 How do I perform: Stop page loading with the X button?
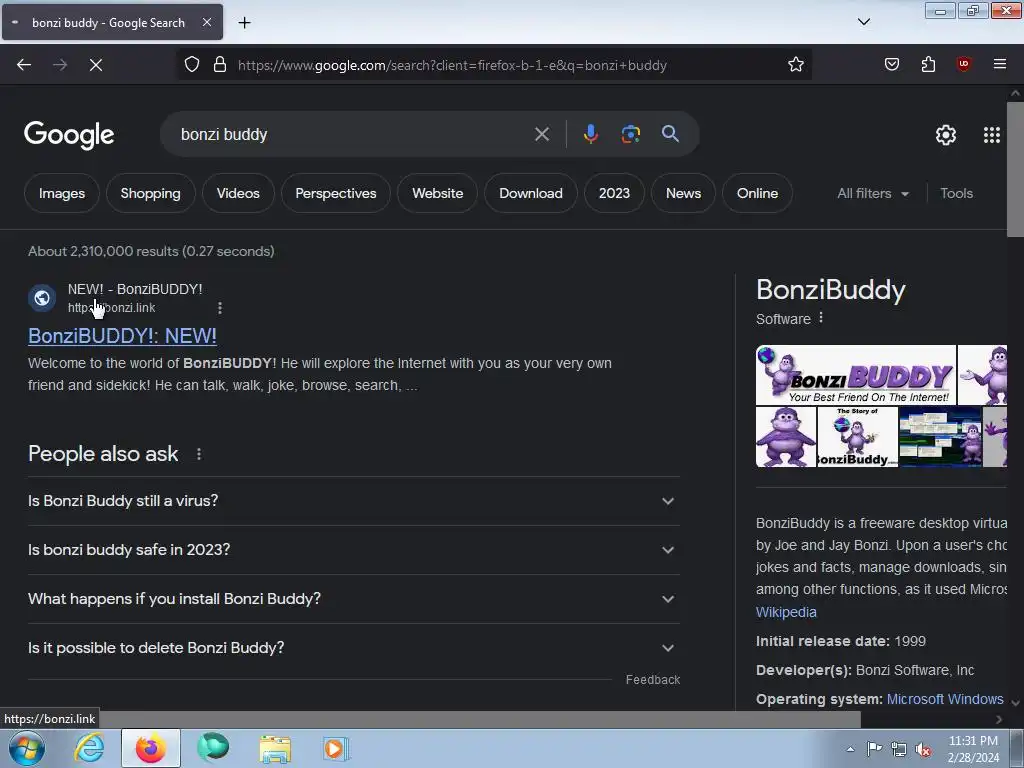point(96,65)
